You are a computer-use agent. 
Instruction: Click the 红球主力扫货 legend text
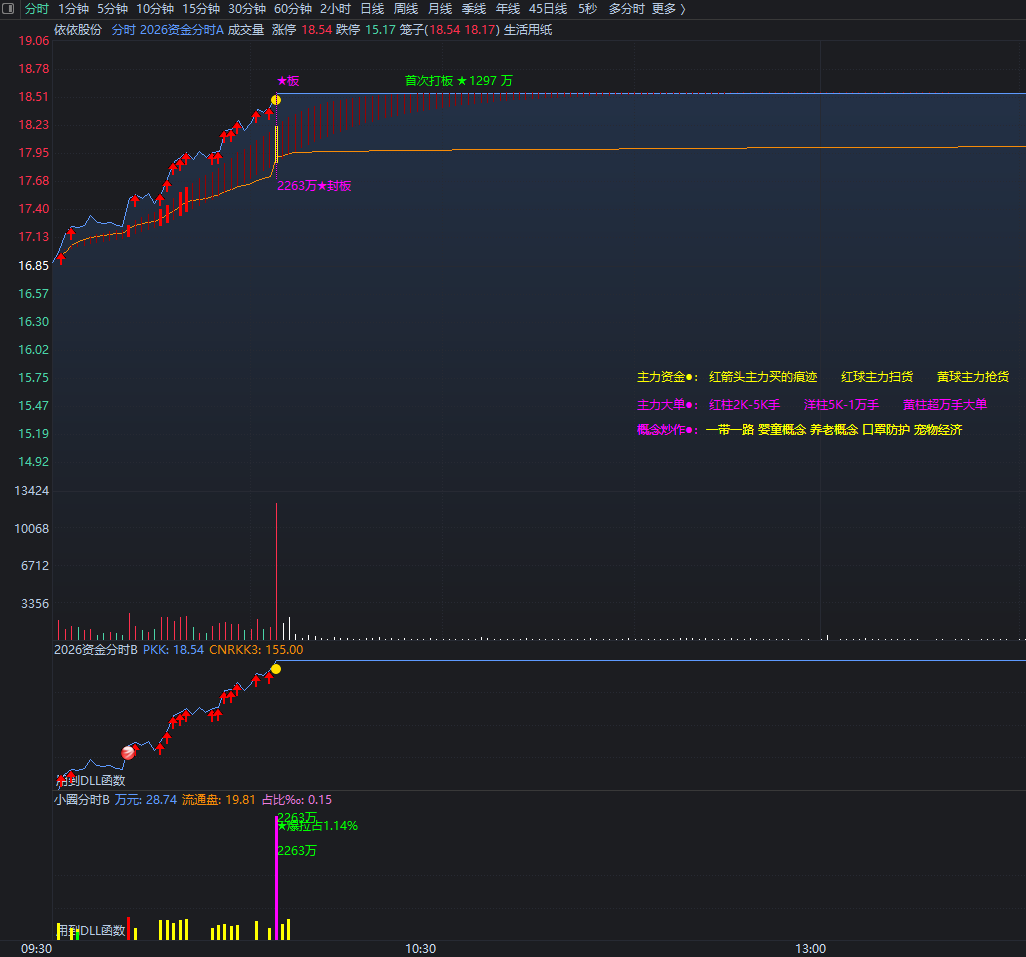[x=877, y=377]
